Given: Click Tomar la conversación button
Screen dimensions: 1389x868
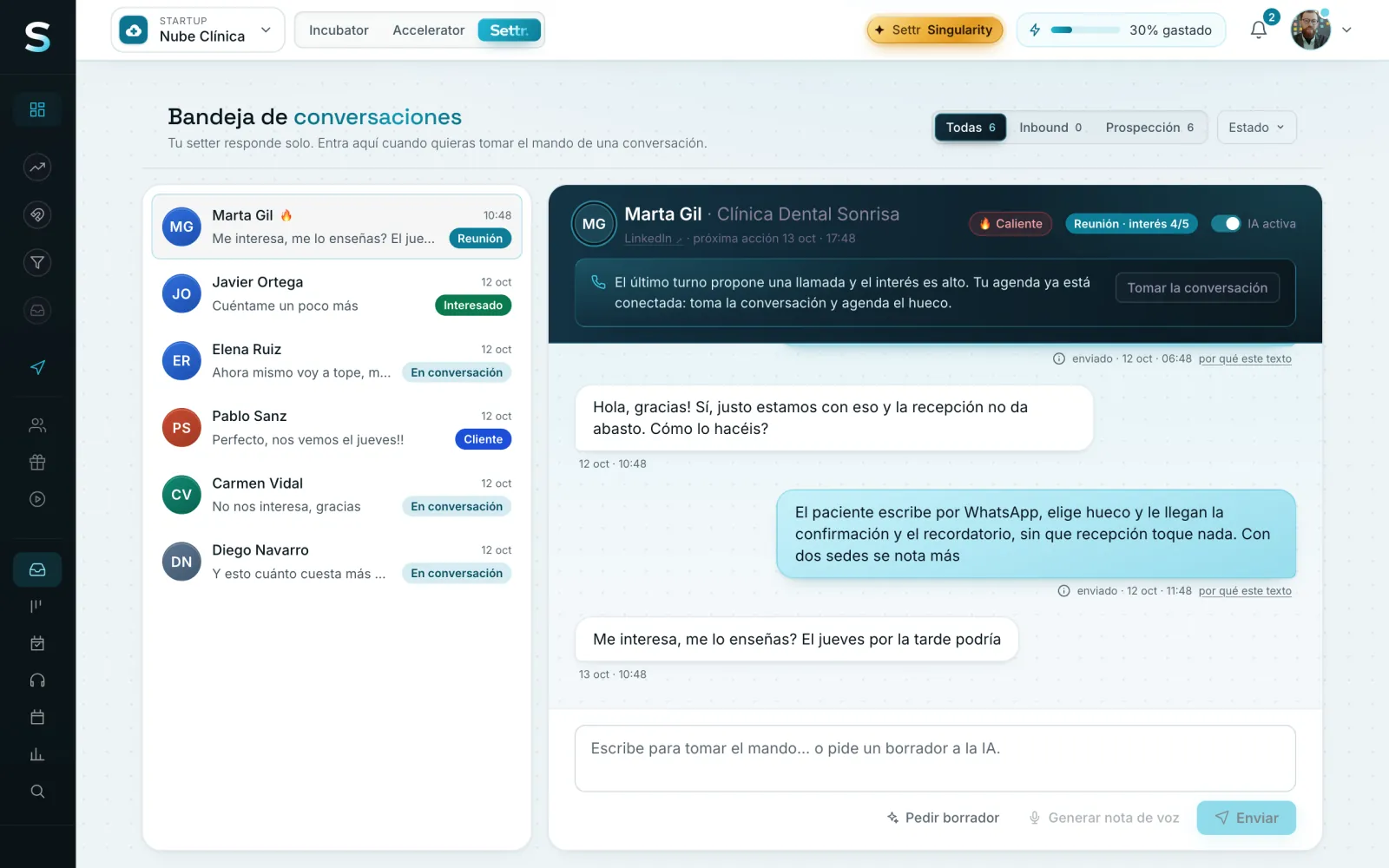Looking at the screenshot, I should click(x=1197, y=288).
